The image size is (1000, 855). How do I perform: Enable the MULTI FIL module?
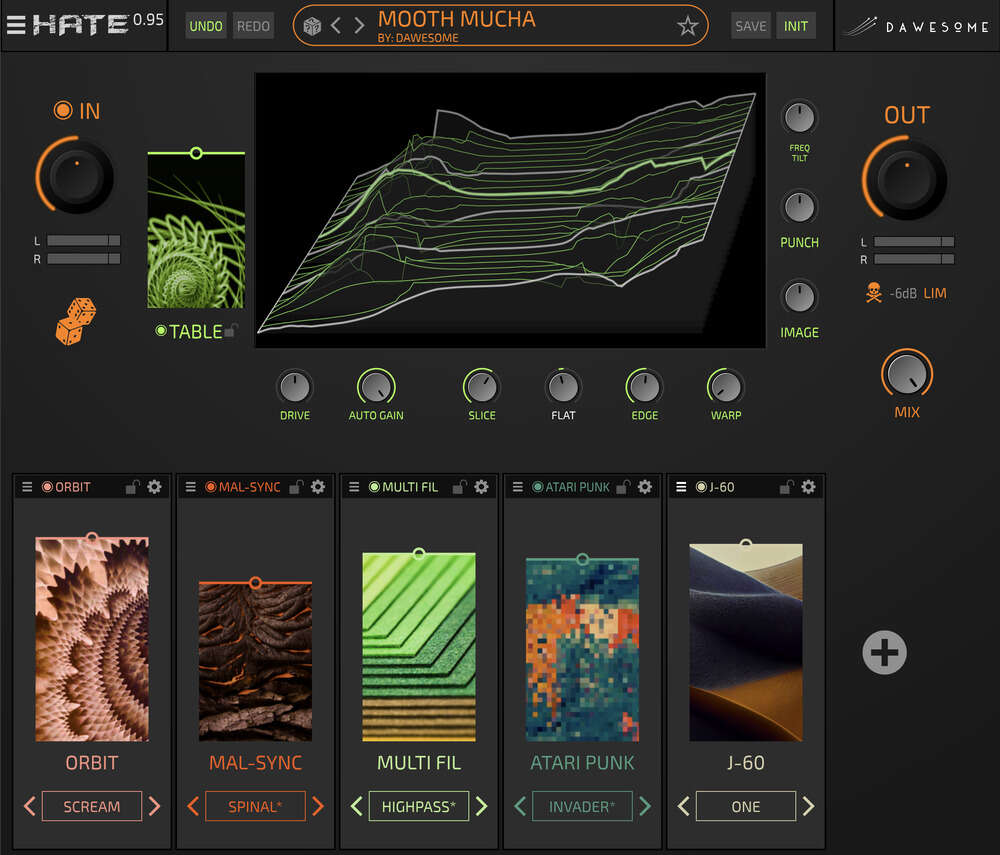click(x=374, y=487)
